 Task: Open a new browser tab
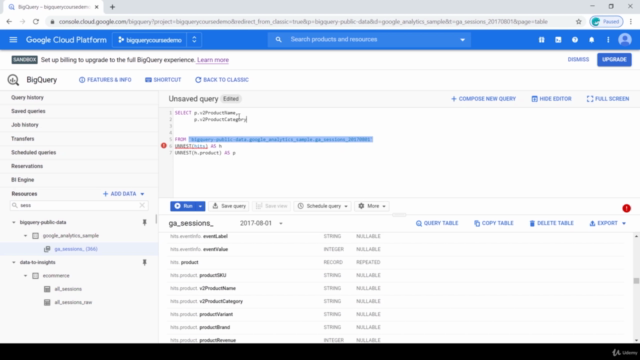[x=112, y=7]
